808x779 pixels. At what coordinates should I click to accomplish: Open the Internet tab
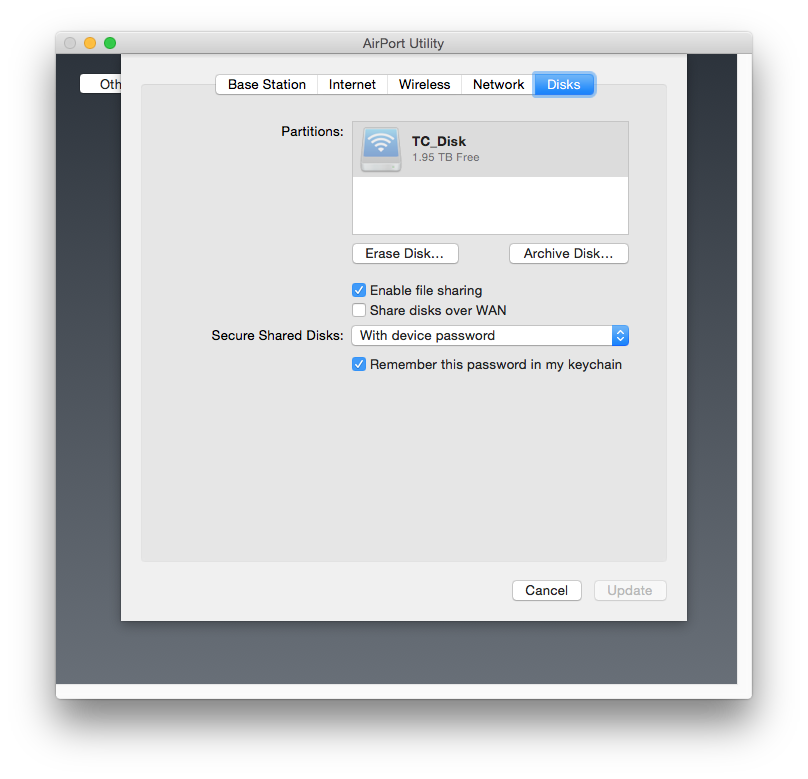pos(352,84)
